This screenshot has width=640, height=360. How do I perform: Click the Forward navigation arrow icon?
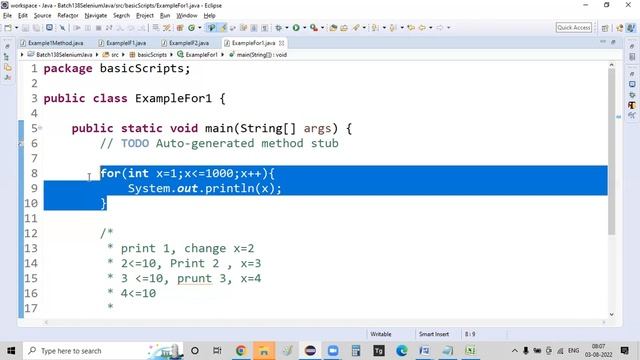[440, 28]
